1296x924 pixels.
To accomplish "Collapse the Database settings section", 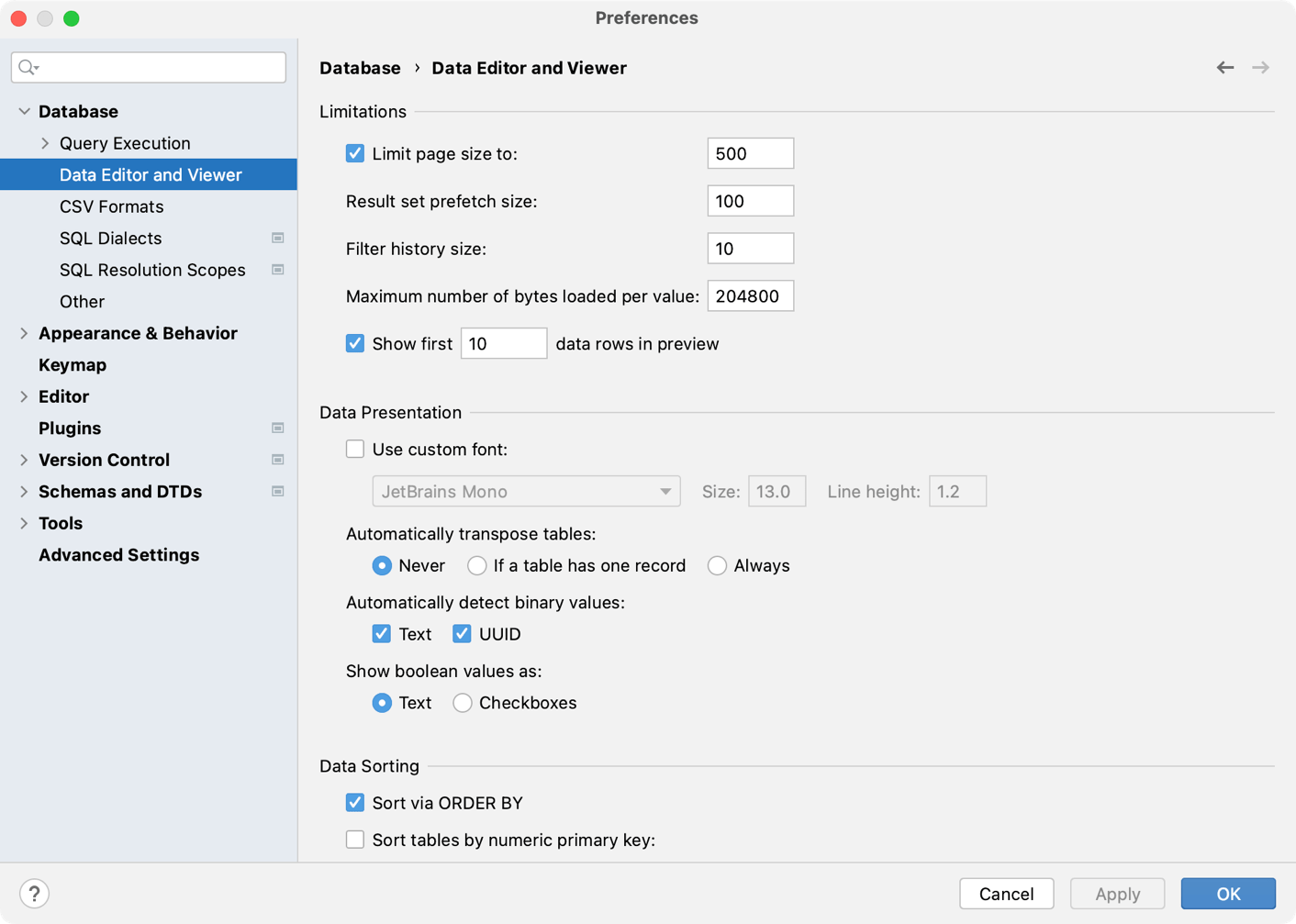I will (x=24, y=112).
